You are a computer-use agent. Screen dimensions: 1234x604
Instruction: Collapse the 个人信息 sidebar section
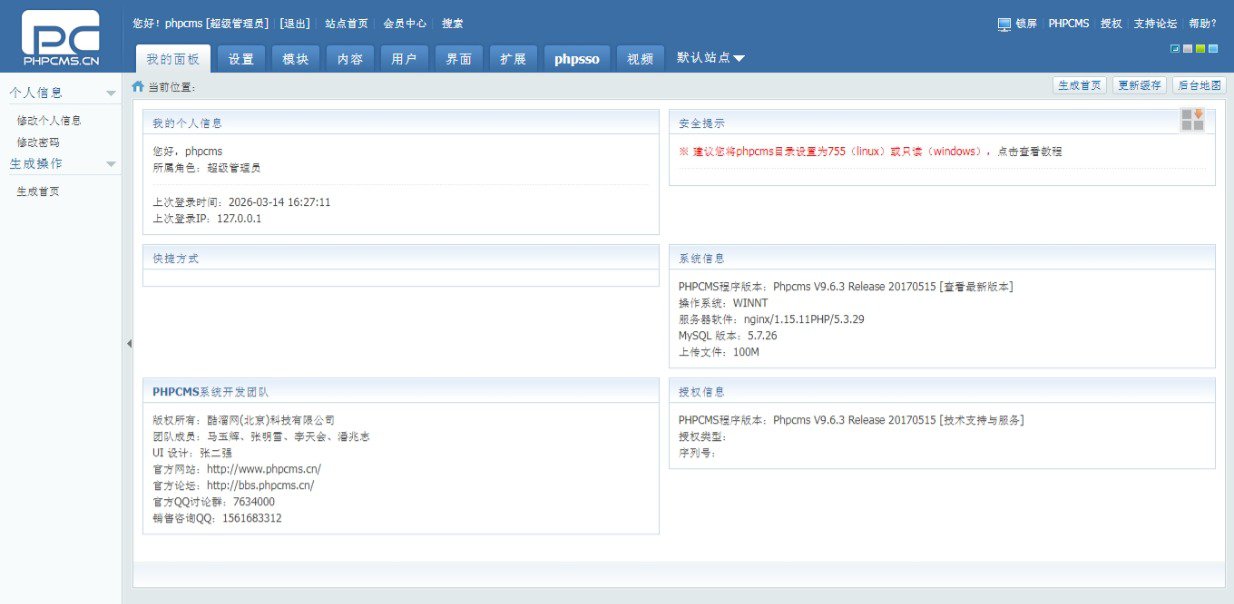click(x=111, y=93)
